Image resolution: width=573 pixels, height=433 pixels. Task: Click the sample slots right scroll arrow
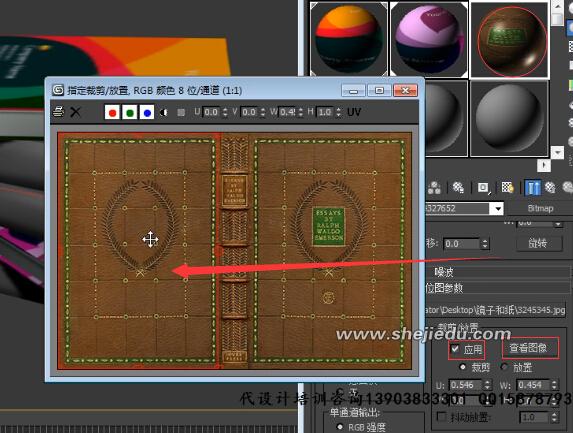[543, 166]
